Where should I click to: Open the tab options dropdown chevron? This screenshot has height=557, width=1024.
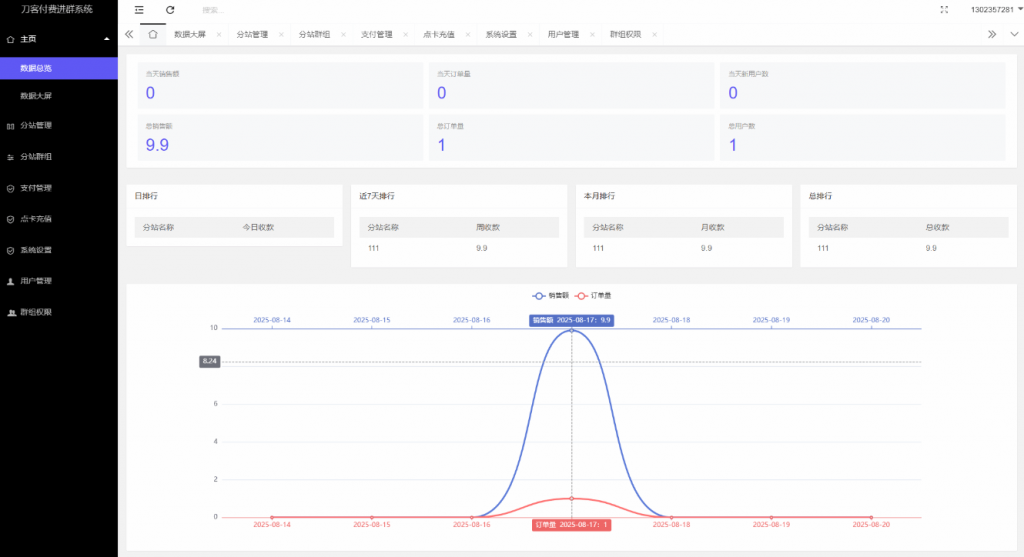pyautogui.click(x=1014, y=35)
